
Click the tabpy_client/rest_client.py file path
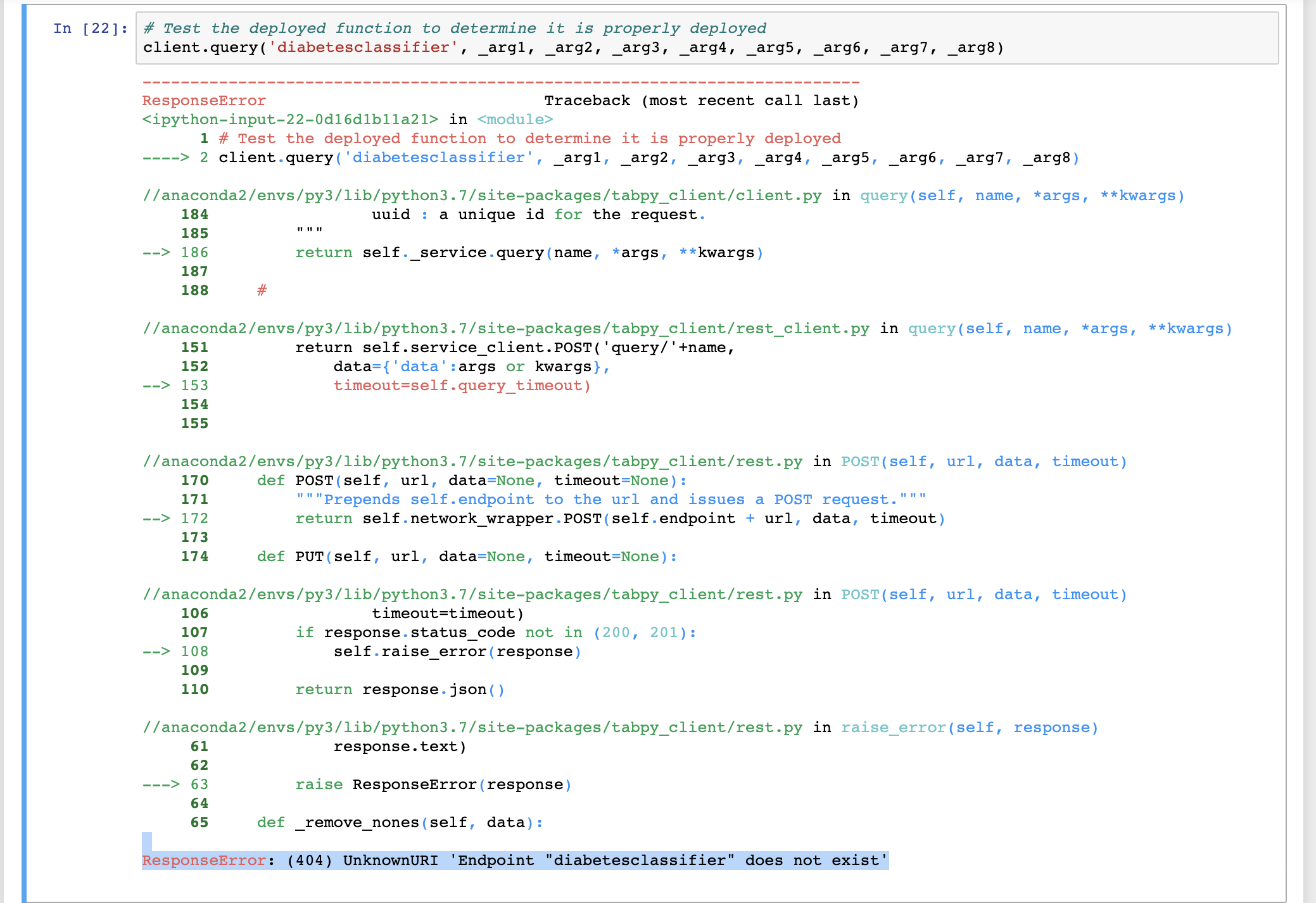pos(505,329)
